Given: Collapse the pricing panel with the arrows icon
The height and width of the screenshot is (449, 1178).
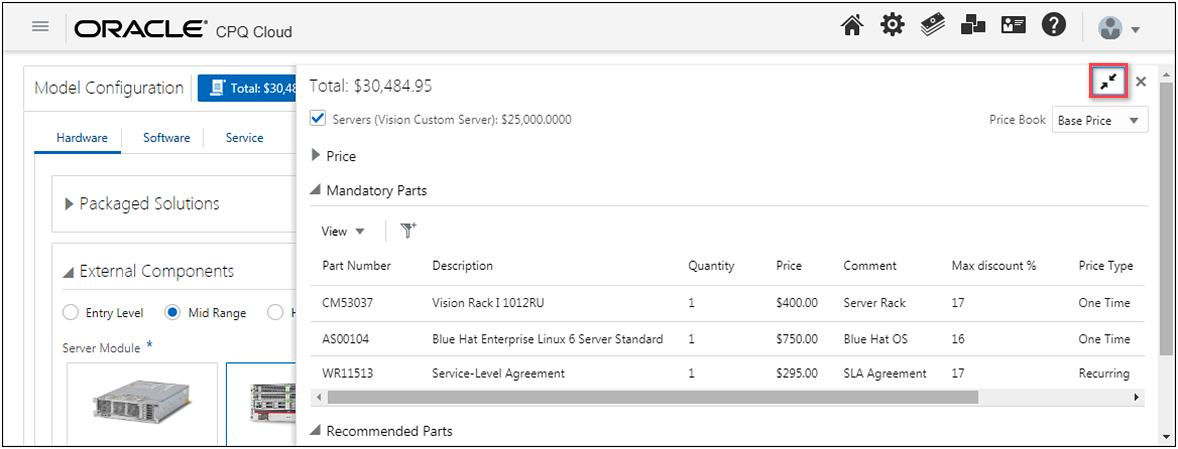Looking at the screenshot, I should (x=1108, y=82).
